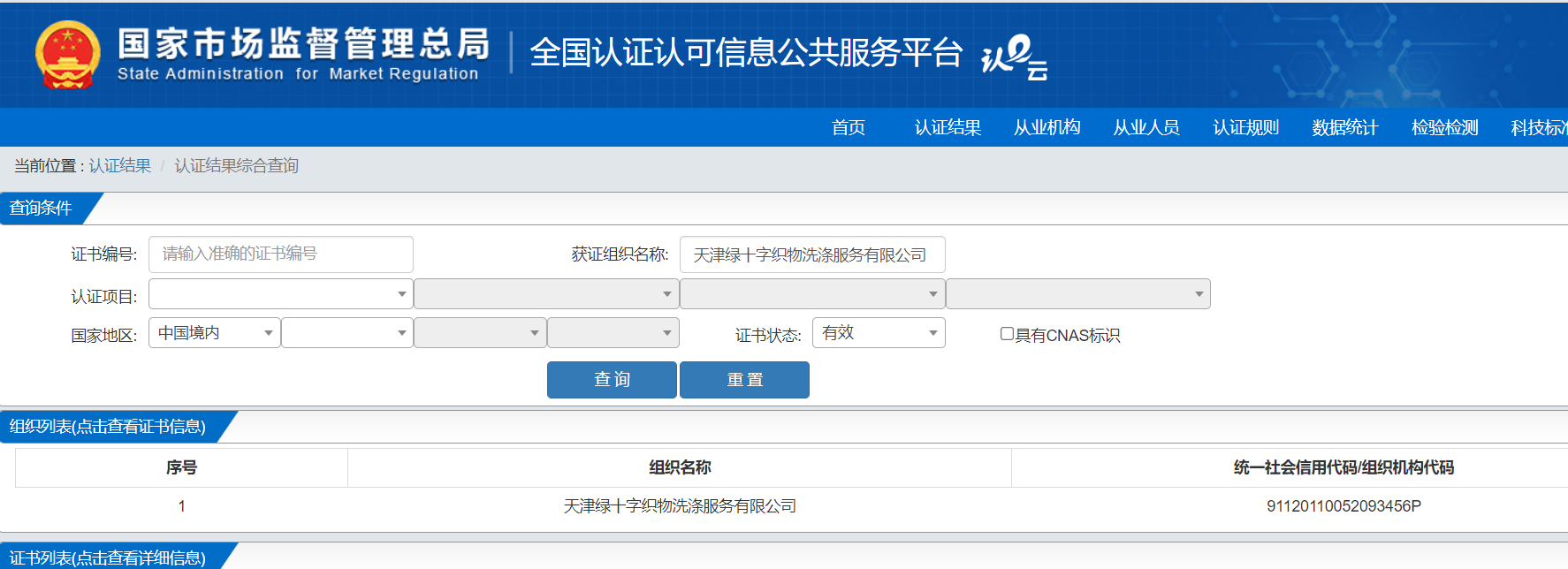The height and width of the screenshot is (569, 1568).
Task: Click the 组织列表 section header
Action: point(107,427)
